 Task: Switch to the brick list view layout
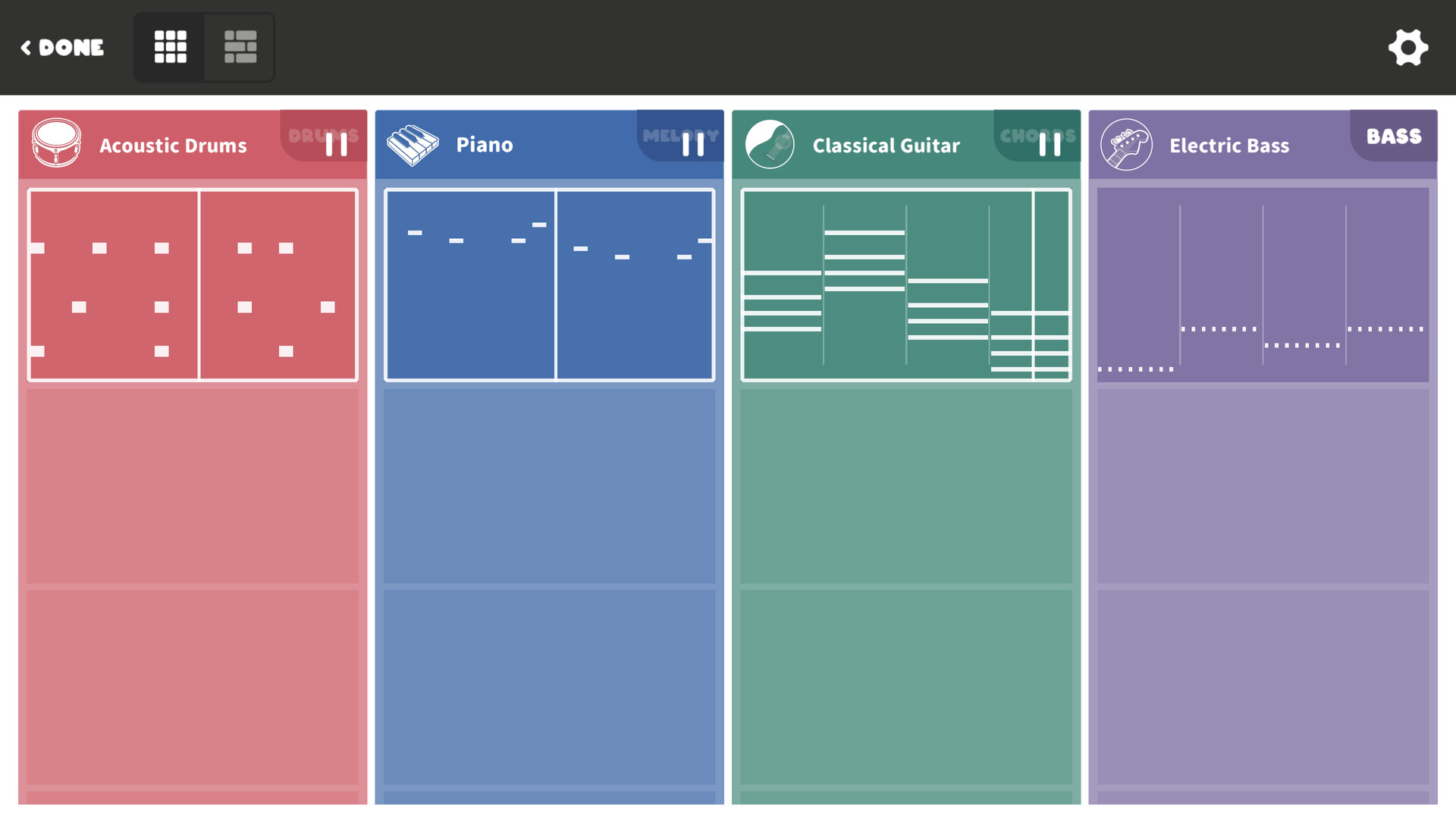tap(240, 47)
